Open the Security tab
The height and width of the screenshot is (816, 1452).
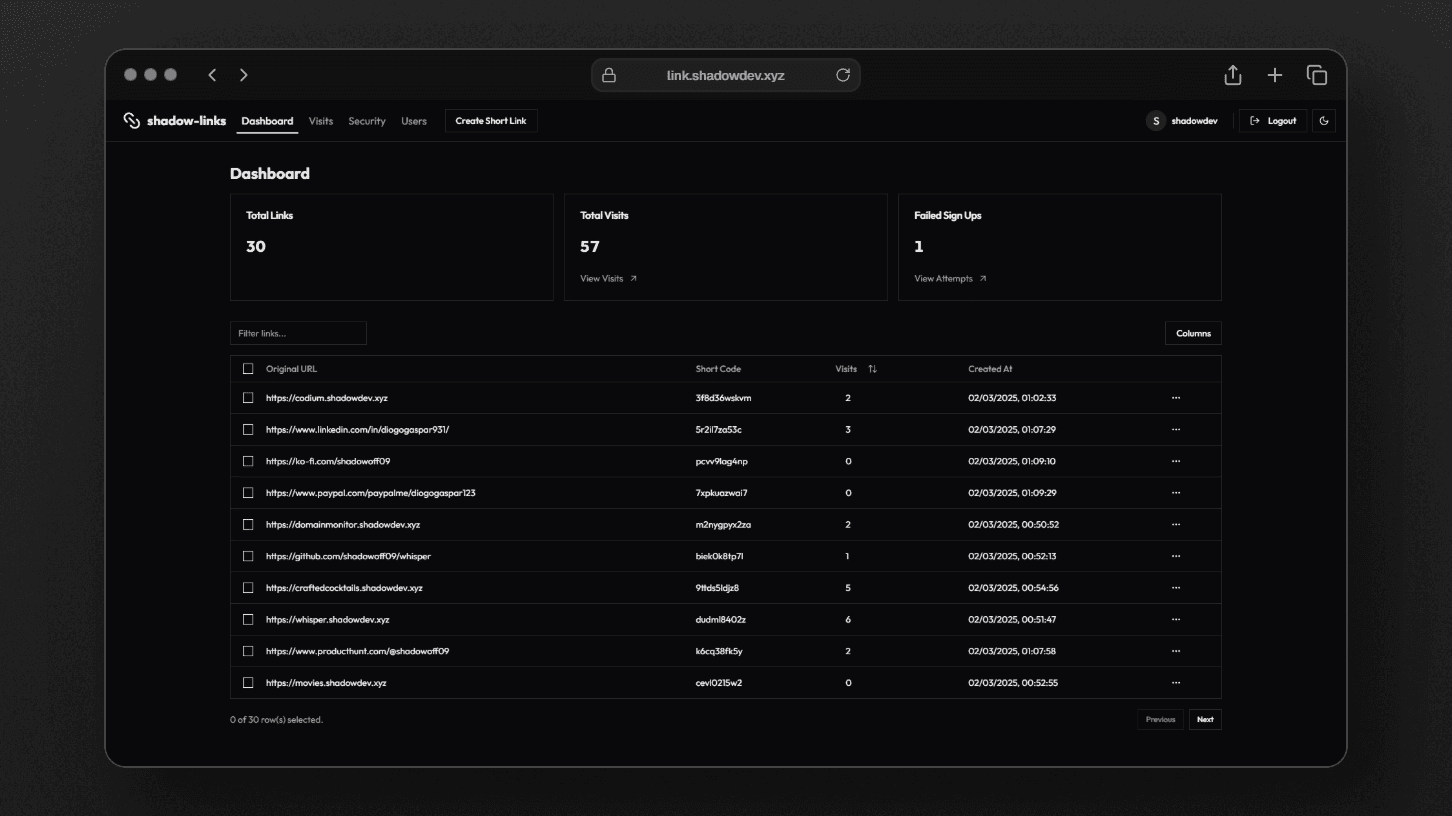tap(367, 121)
